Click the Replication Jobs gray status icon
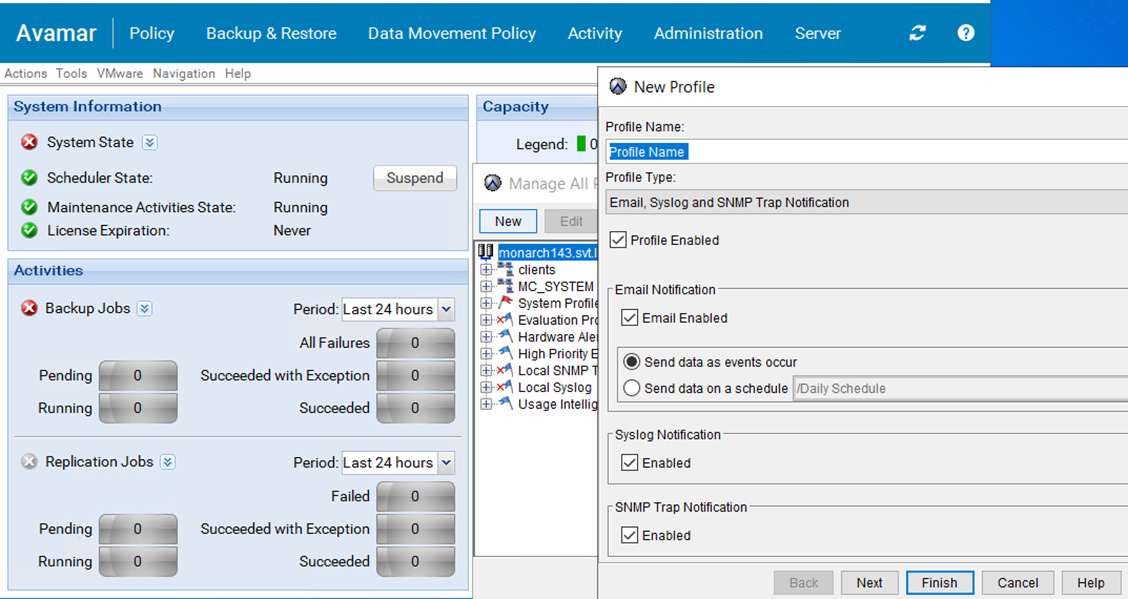This screenshot has height=599, width=1128. point(29,462)
